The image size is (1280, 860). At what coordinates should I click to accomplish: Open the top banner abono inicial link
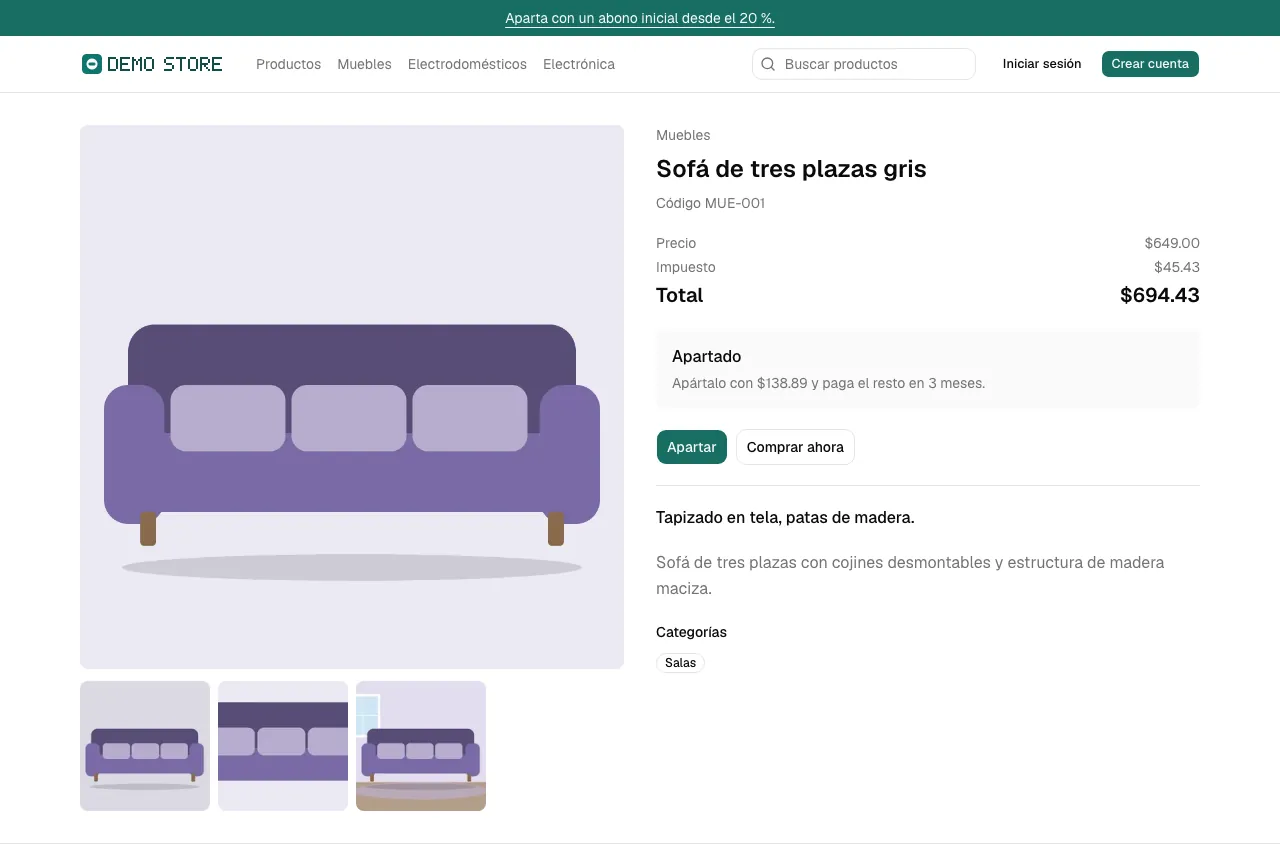[x=640, y=18]
